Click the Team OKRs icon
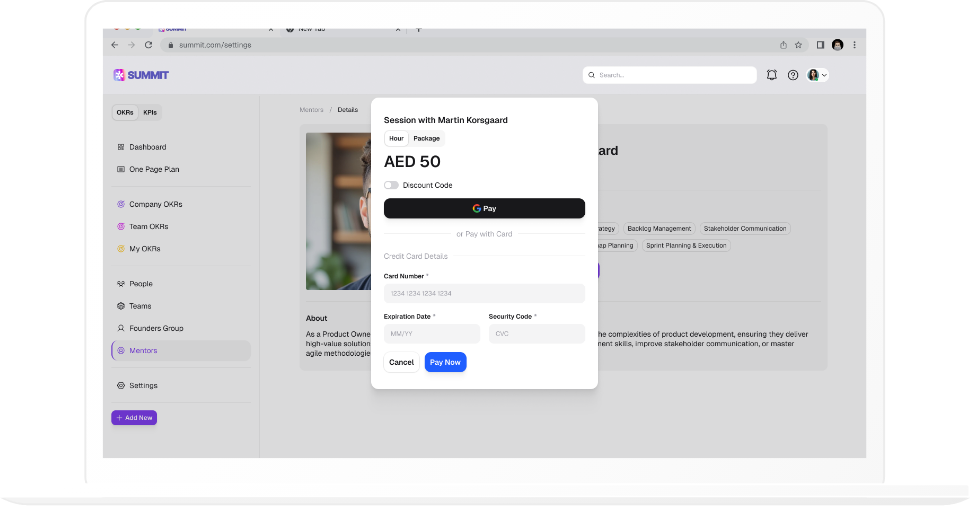The width and height of the screenshot is (971, 506). coord(121,226)
